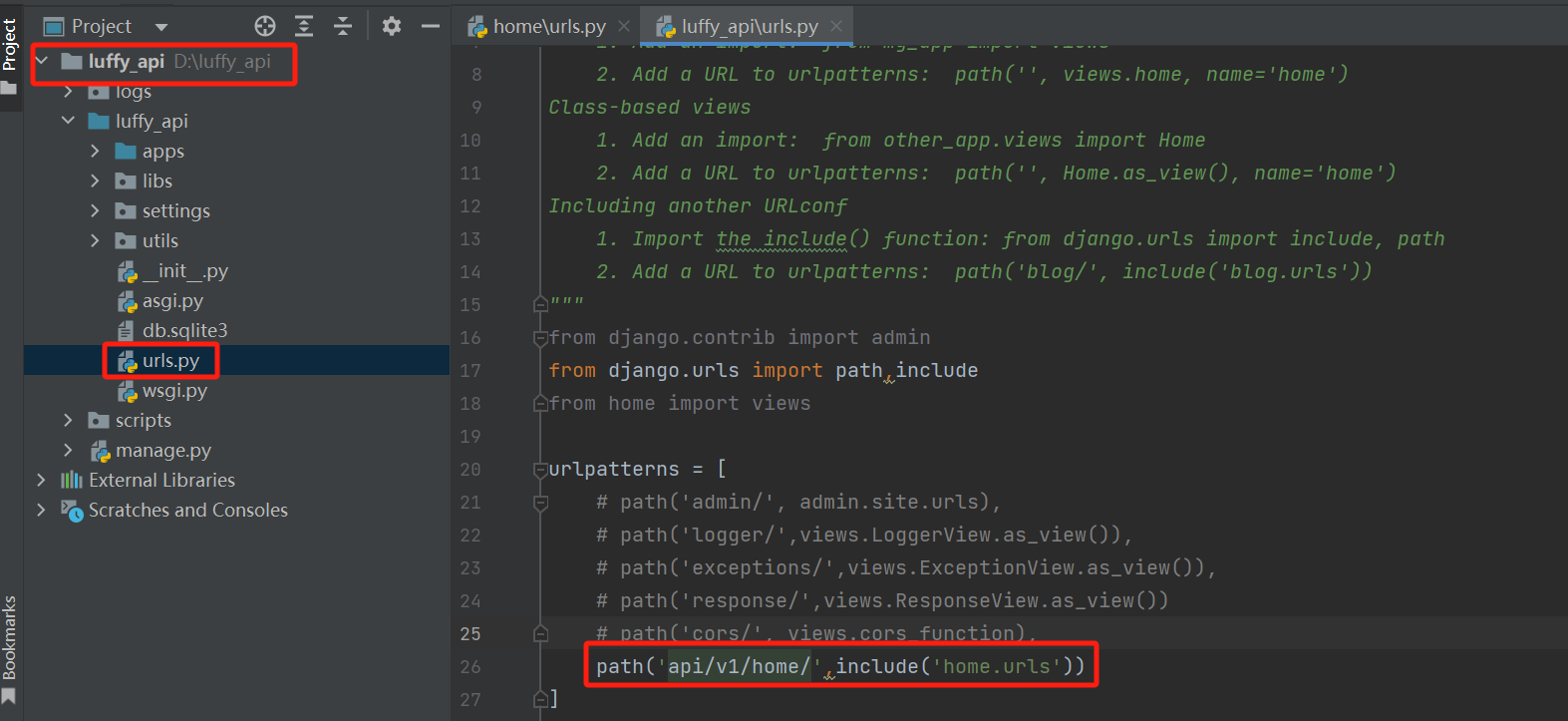1568x721 pixels.
Task: Expand the utils folder
Action: [x=95, y=240]
